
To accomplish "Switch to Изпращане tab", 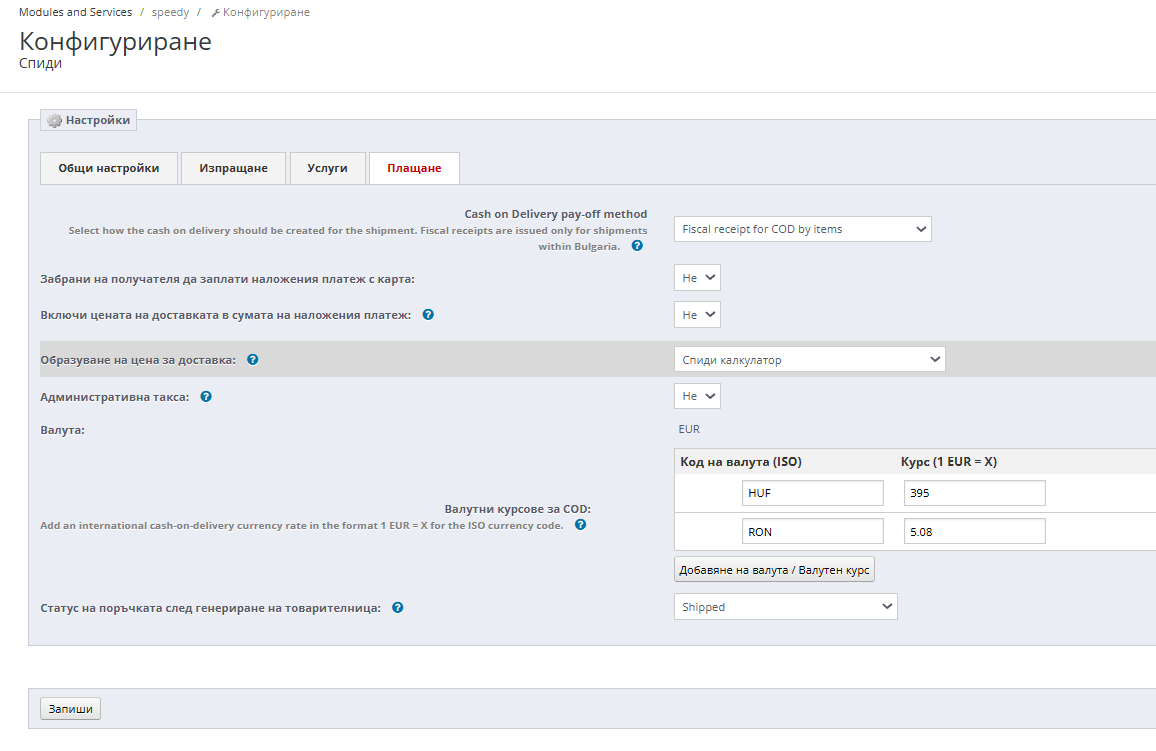I will coord(233,168).
